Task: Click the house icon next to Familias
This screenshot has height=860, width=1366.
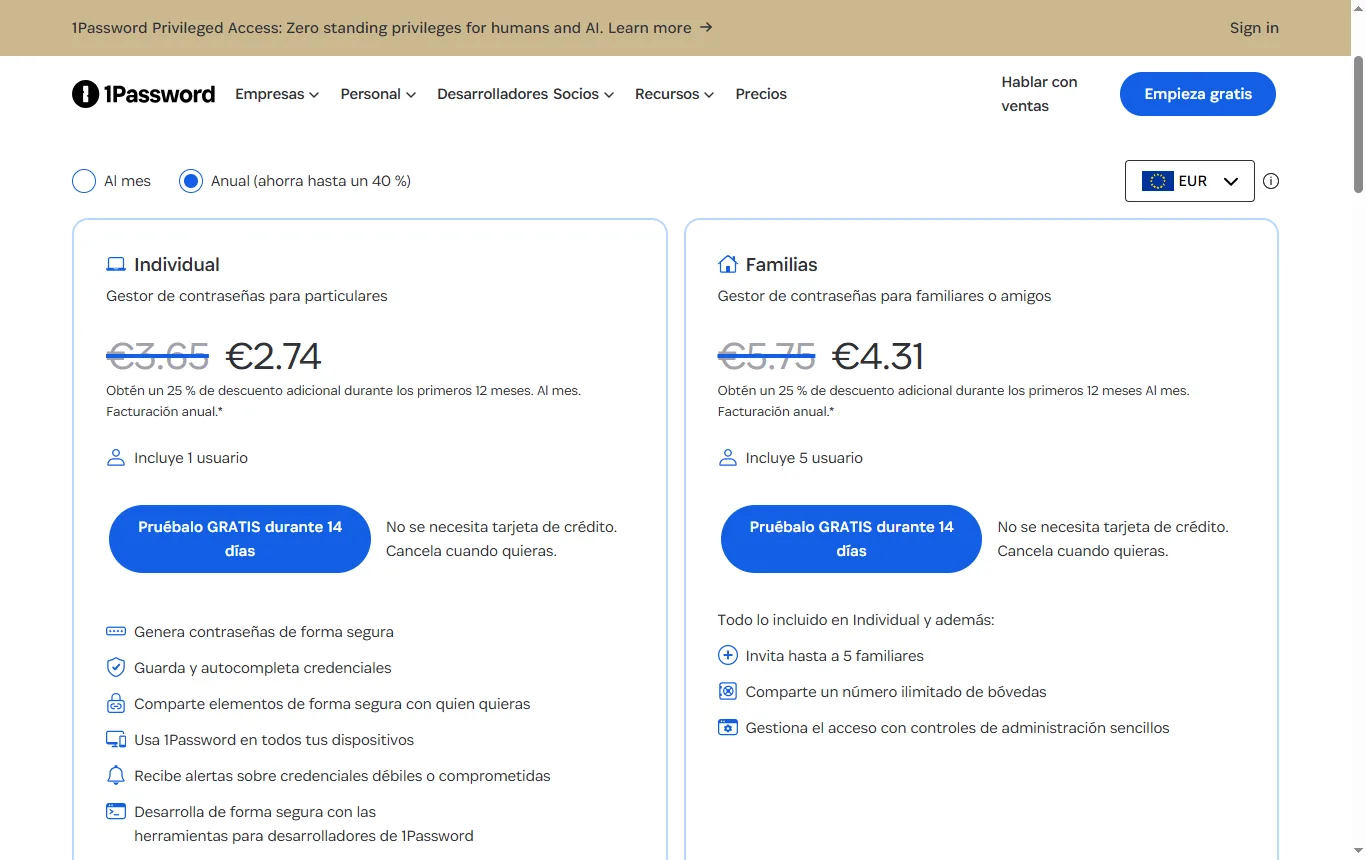Action: (727, 264)
